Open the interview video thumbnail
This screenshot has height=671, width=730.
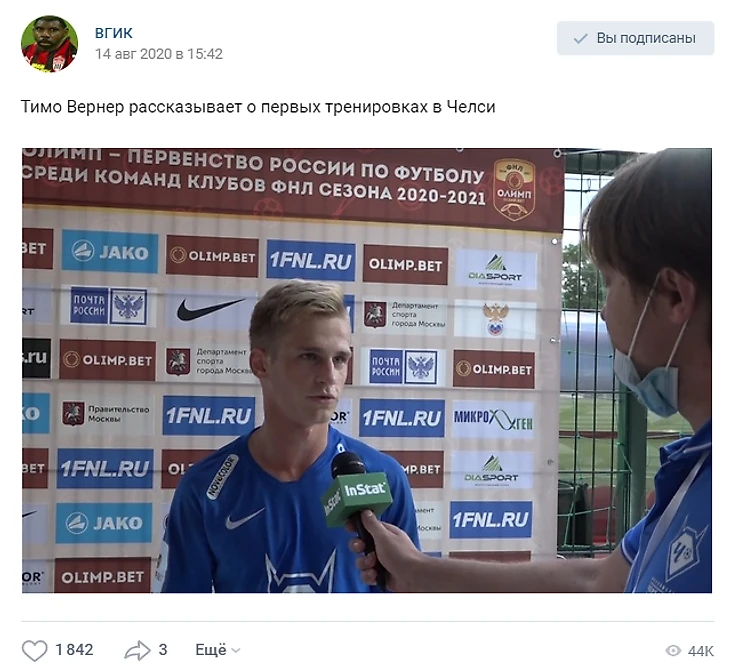tap(367, 370)
